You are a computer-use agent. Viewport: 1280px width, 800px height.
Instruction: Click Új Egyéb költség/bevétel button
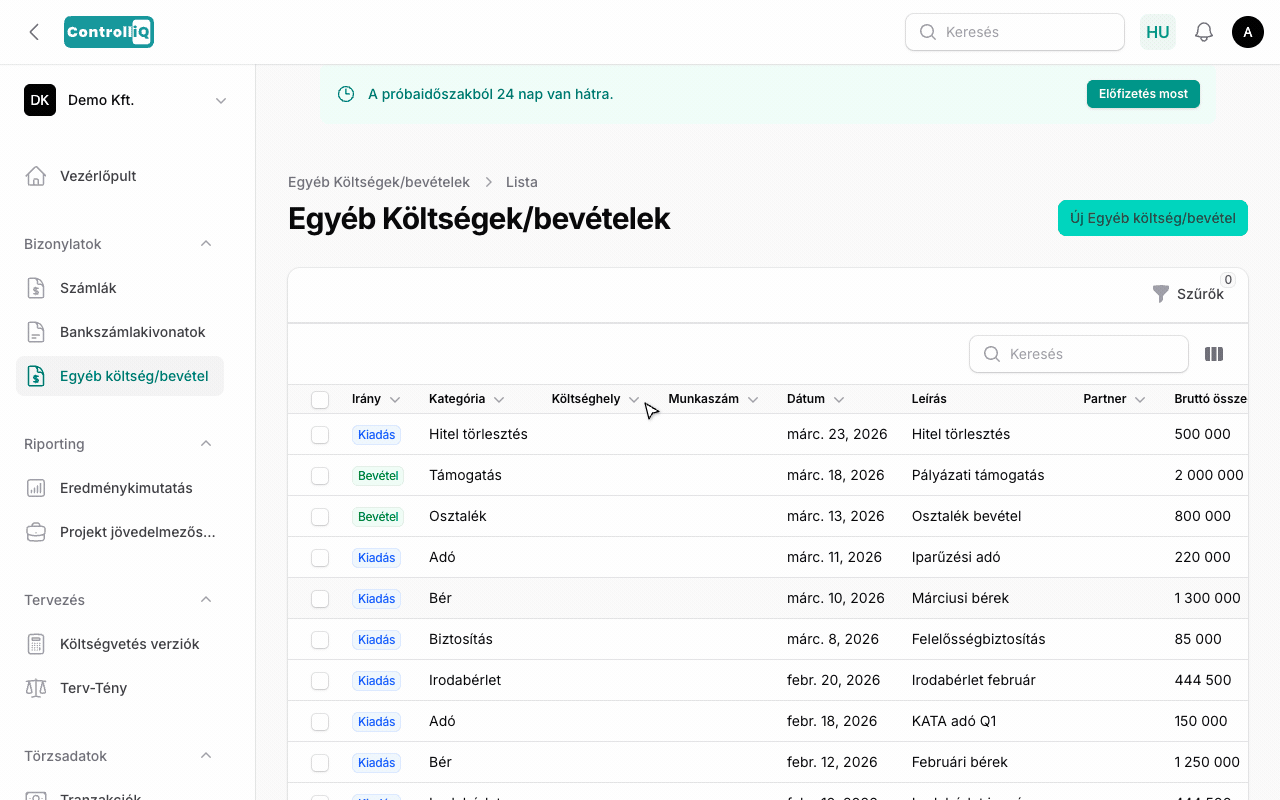(1153, 218)
